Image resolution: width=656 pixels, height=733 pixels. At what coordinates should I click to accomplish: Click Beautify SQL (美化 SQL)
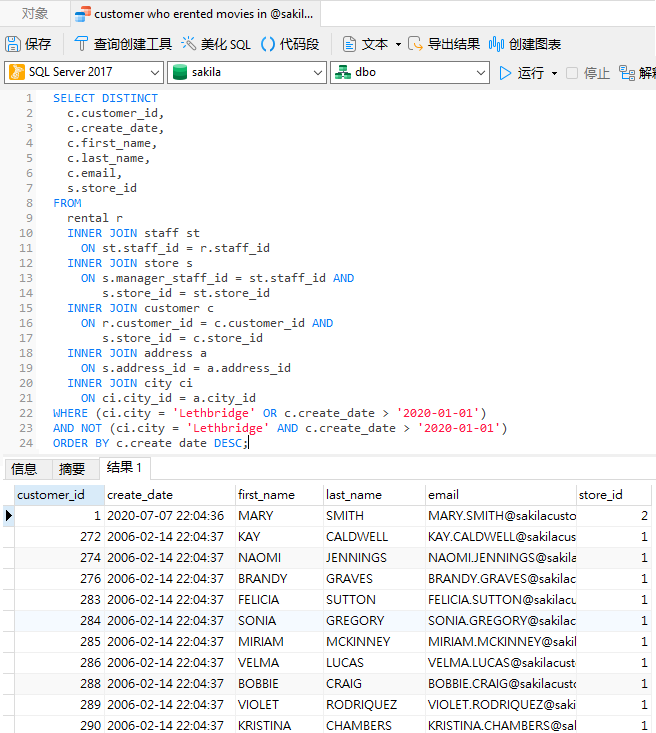(x=216, y=44)
